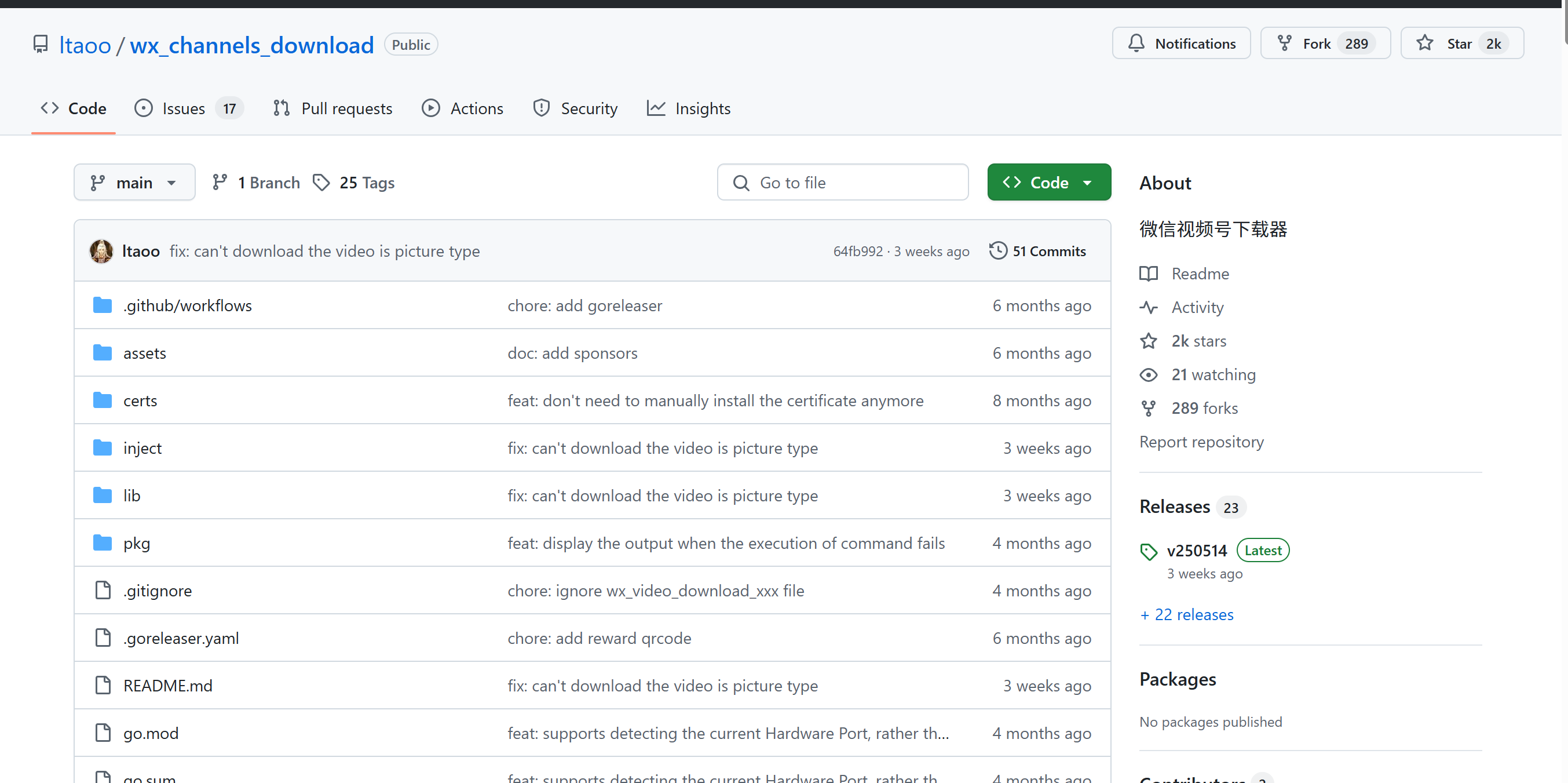Click the Notifications bell icon
Viewport: 1568px width, 783px height.
click(x=1136, y=43)
